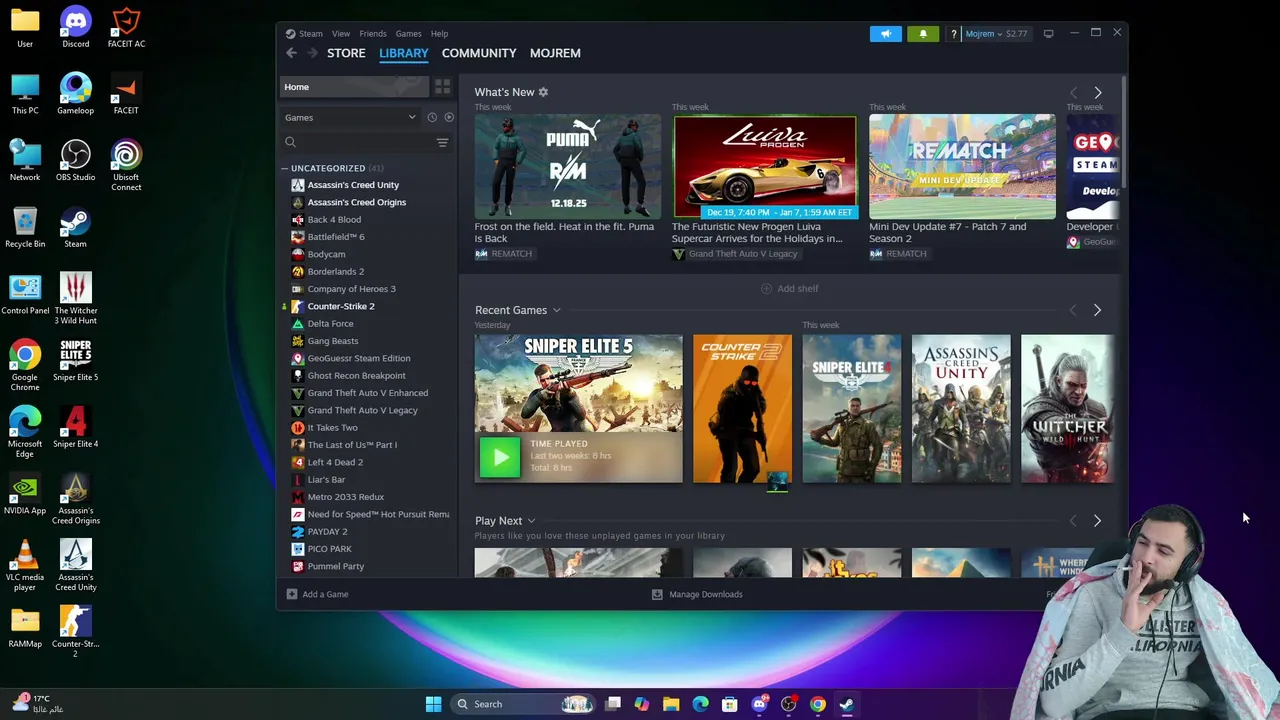Open VLC media player desktop icon
Screen dimensions: 1280x720
(x=25, y=565)
